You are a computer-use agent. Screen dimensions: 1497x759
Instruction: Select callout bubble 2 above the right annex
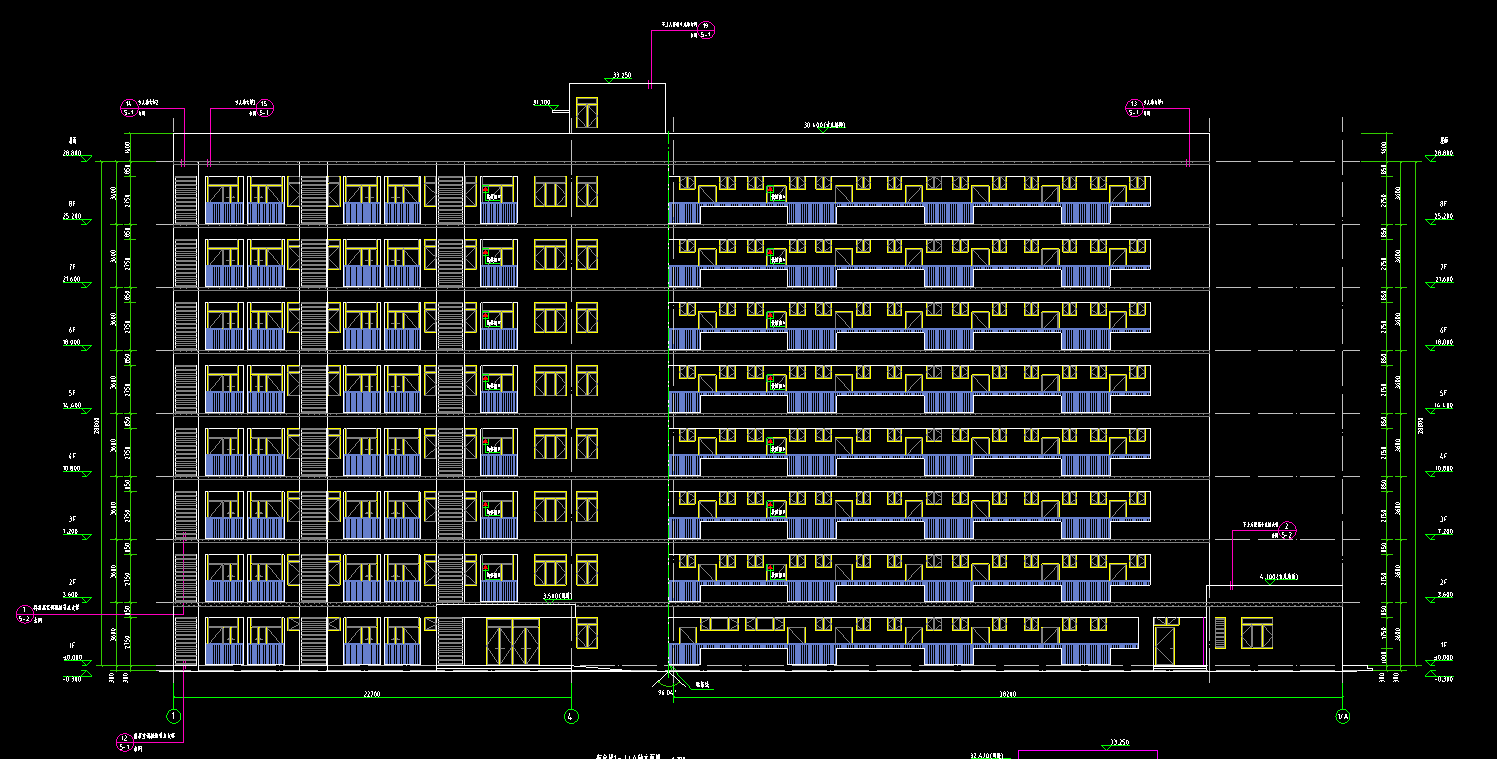pyautogui.click(x=1288, y=530)
